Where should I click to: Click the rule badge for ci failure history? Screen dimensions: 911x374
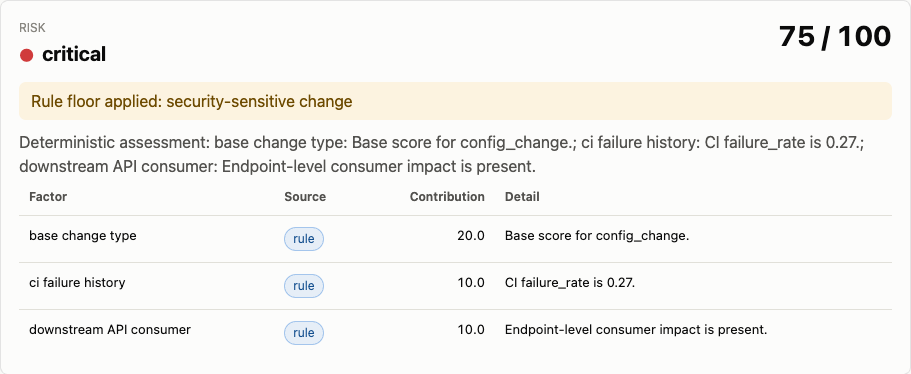pos(304,286)
